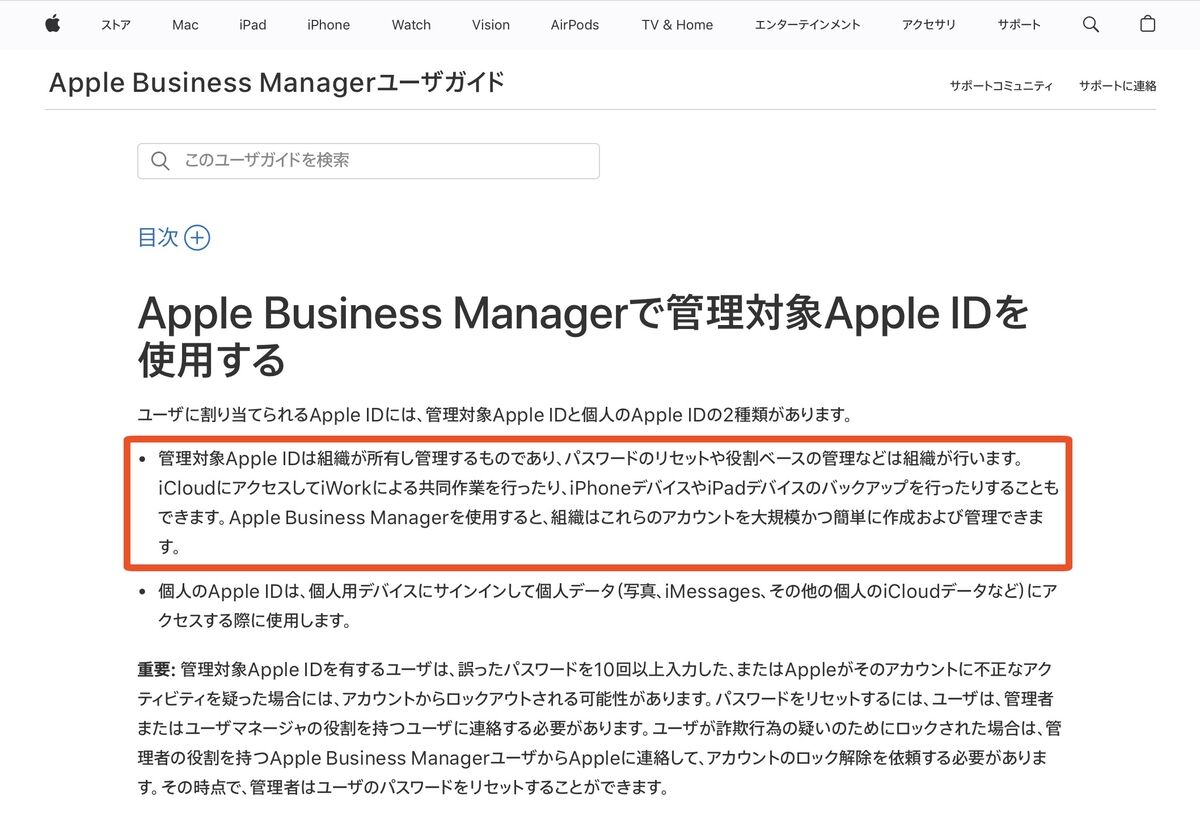
Task: Focus the このユーザガイドを検索 search field
Action: (x=368, y=161)
